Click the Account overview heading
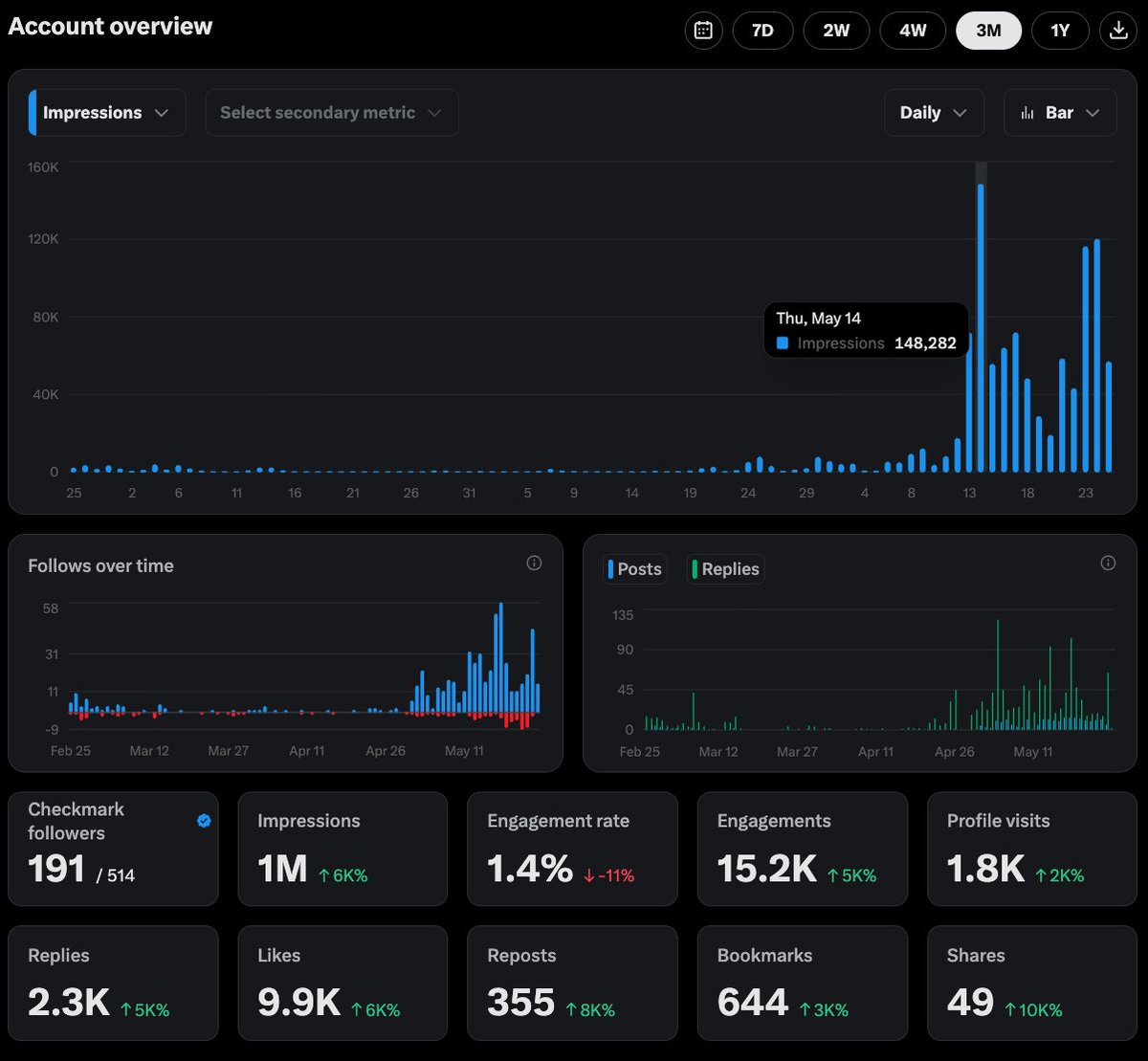This screenshot has width=1148, height=1061. pyautogui.click(x=111, y=27)
